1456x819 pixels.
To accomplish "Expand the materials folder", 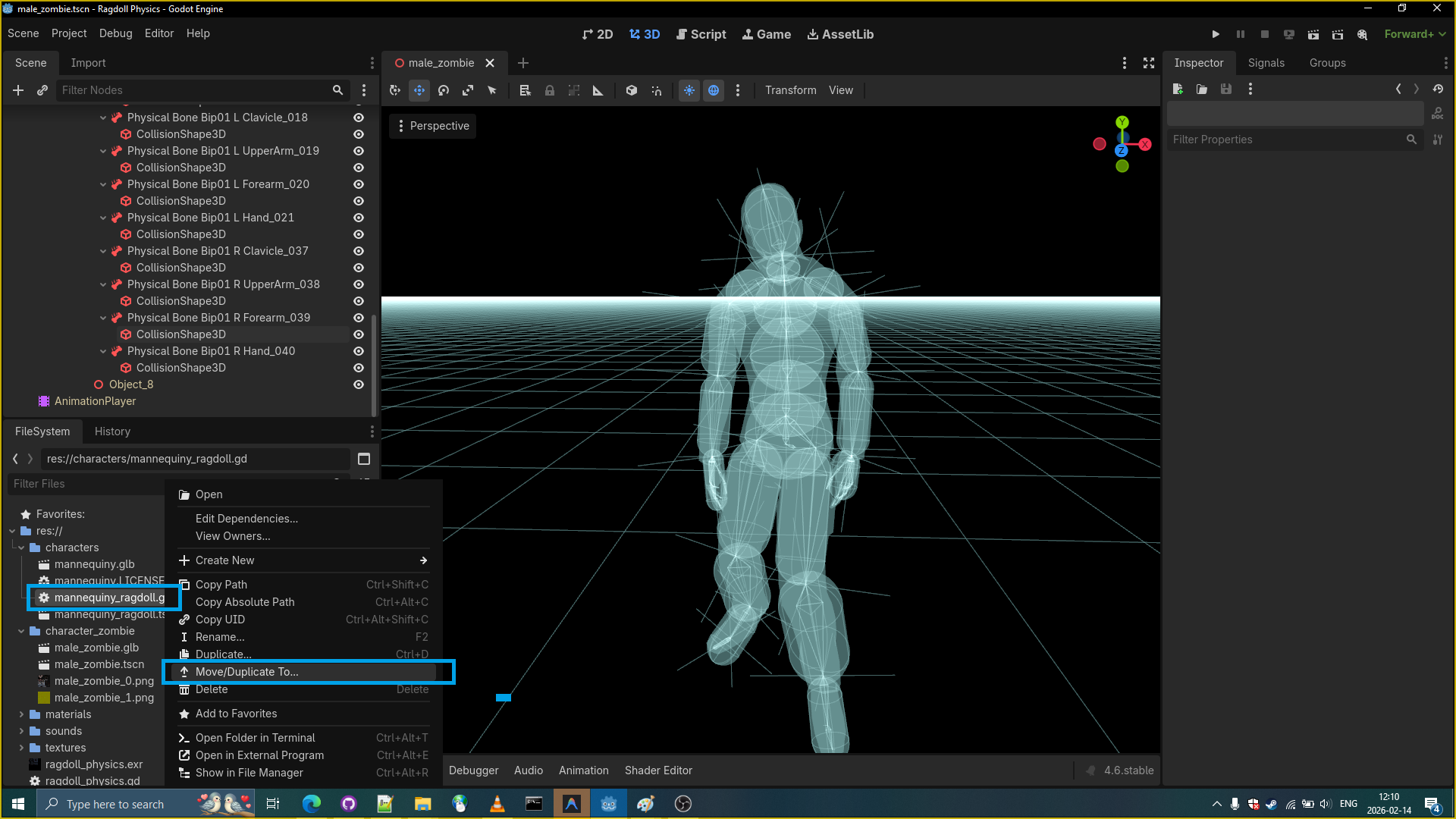I will pyautogui.click(x=21, y=714).
